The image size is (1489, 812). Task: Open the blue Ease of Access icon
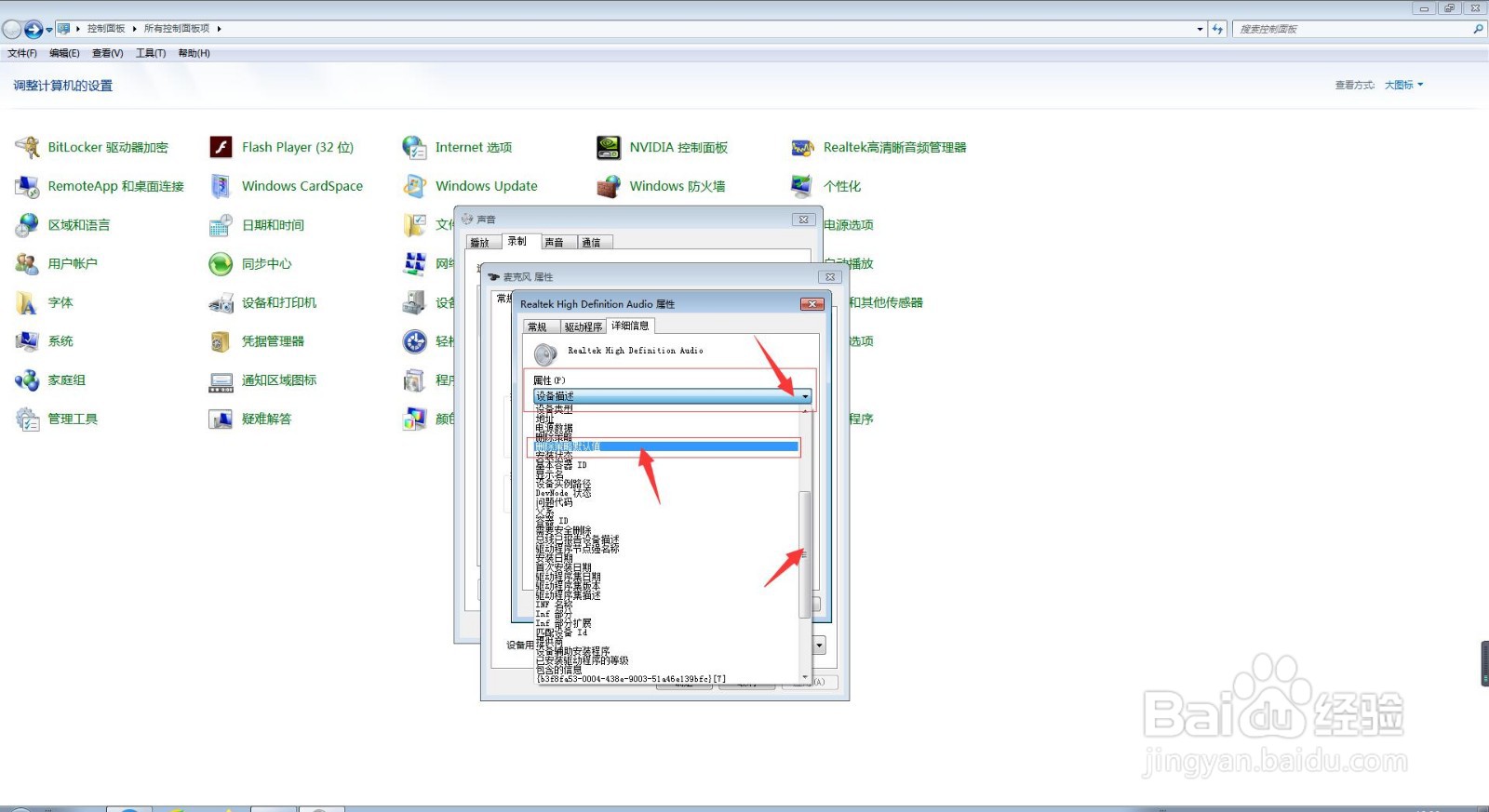(414, 341)
